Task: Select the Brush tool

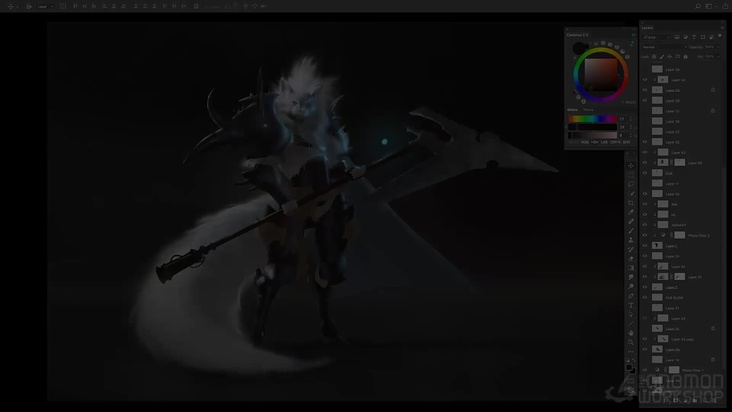Action: coord(631,231)
